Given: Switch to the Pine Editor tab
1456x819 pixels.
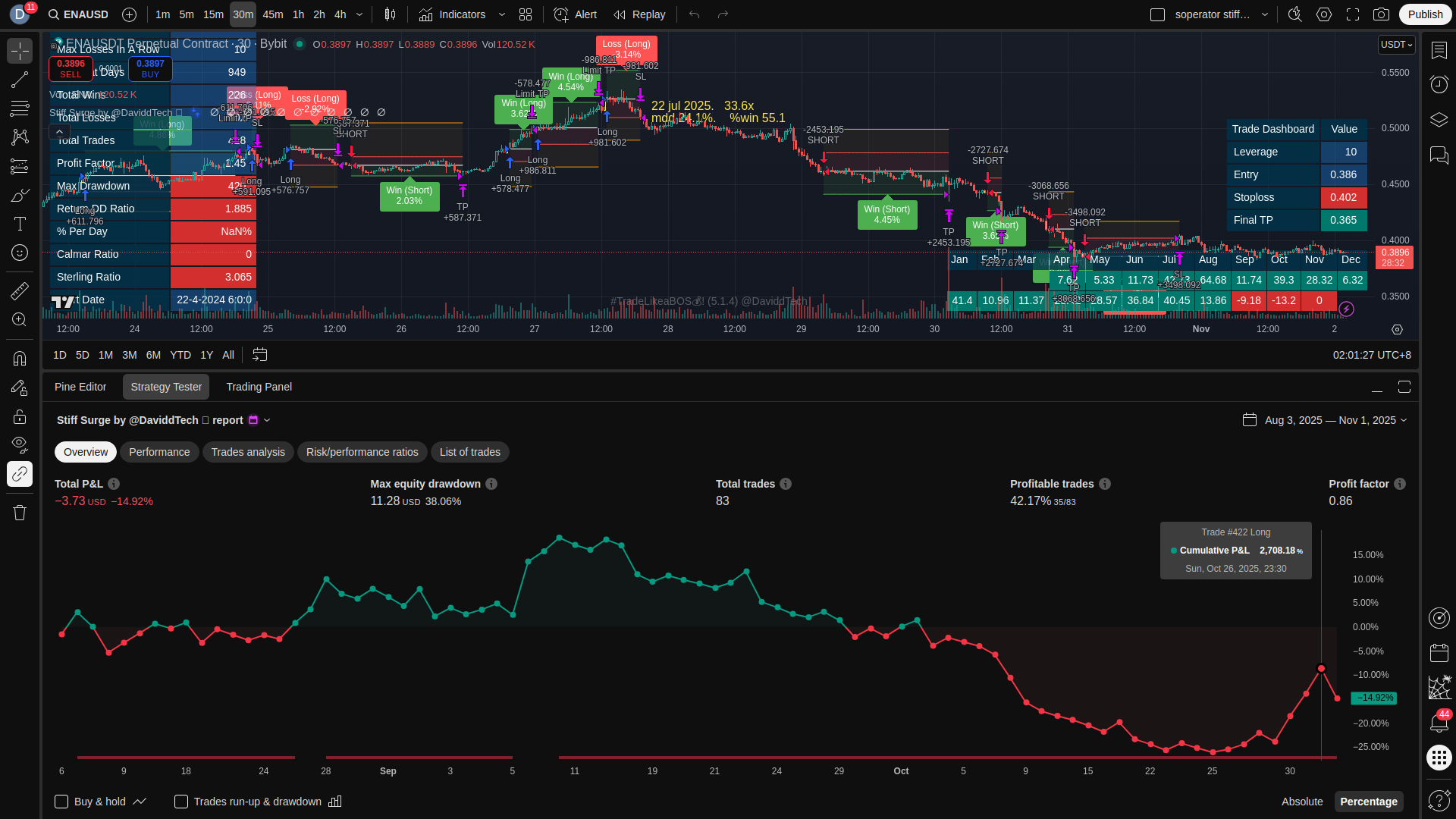Looking at the screenshot, I should click(80, 387).
